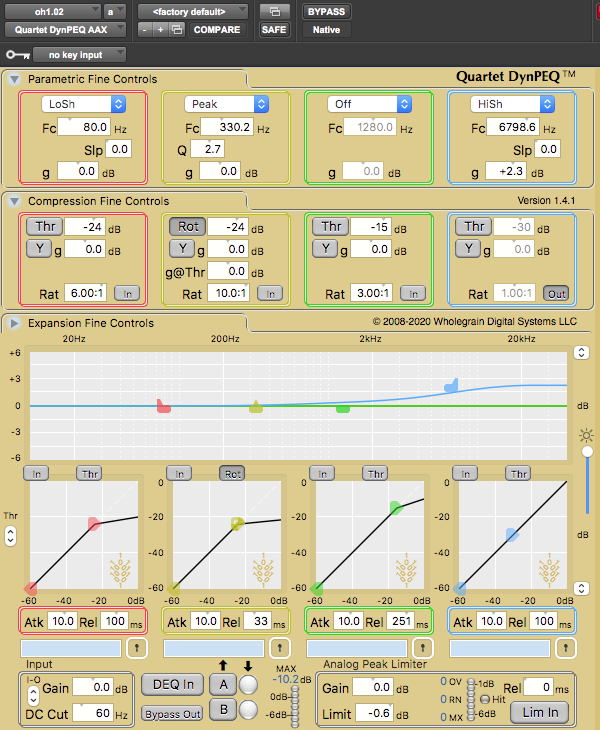
Task: Collapse Compression Fine Controls section
Action: pos(14,201)
